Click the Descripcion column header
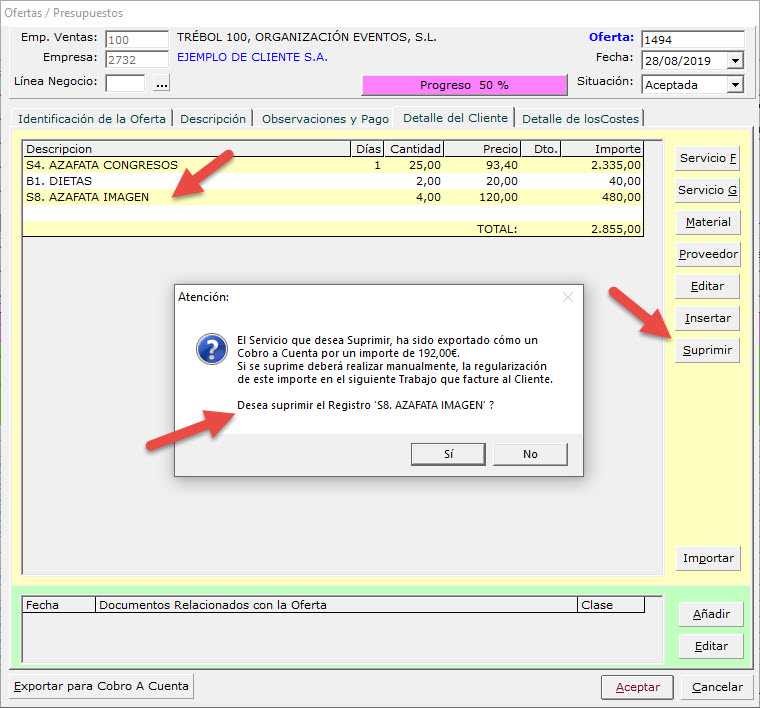This screenshot has width=760, height=708. tap(187, 149)
